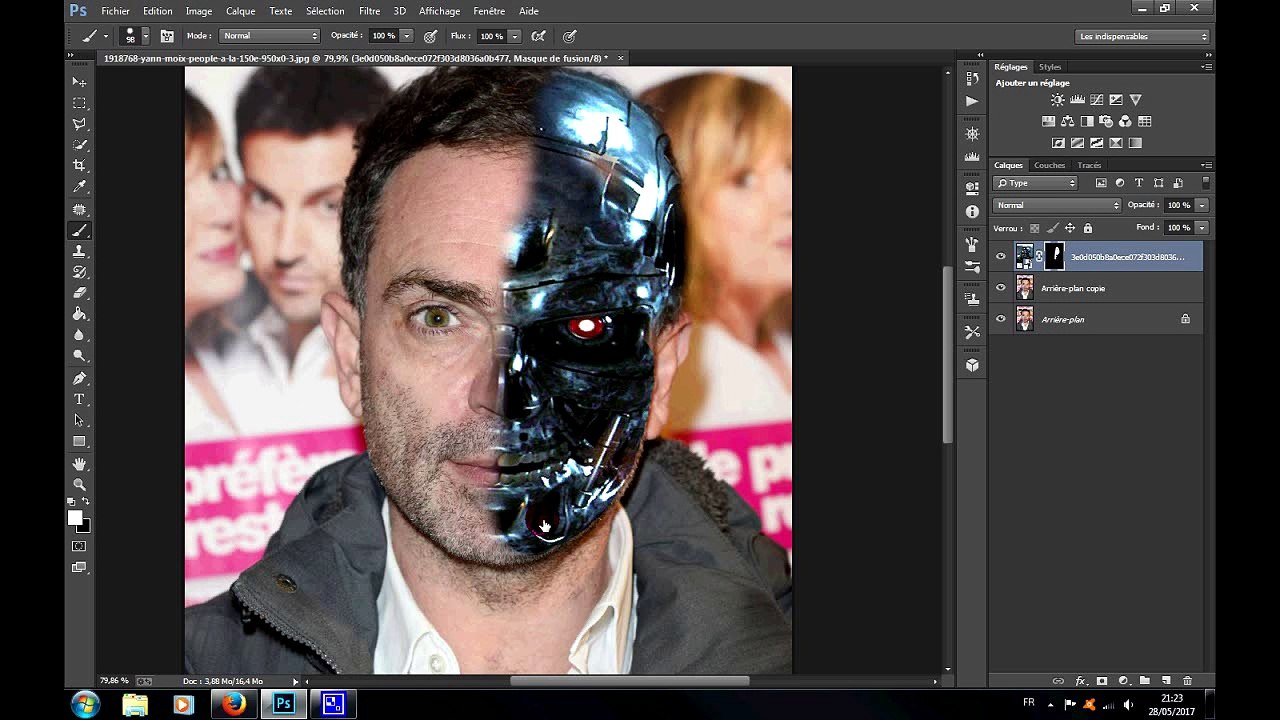
Task: Select the Zoom tool
Action: [79, 485]
